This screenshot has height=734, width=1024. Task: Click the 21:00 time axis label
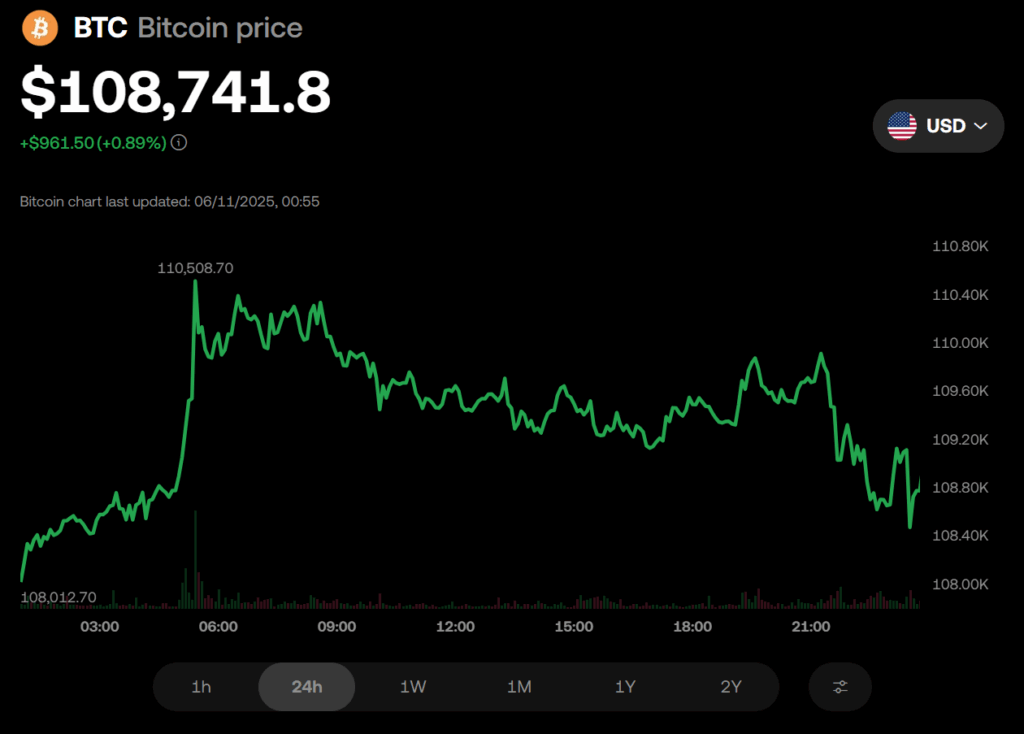point(811,627)
